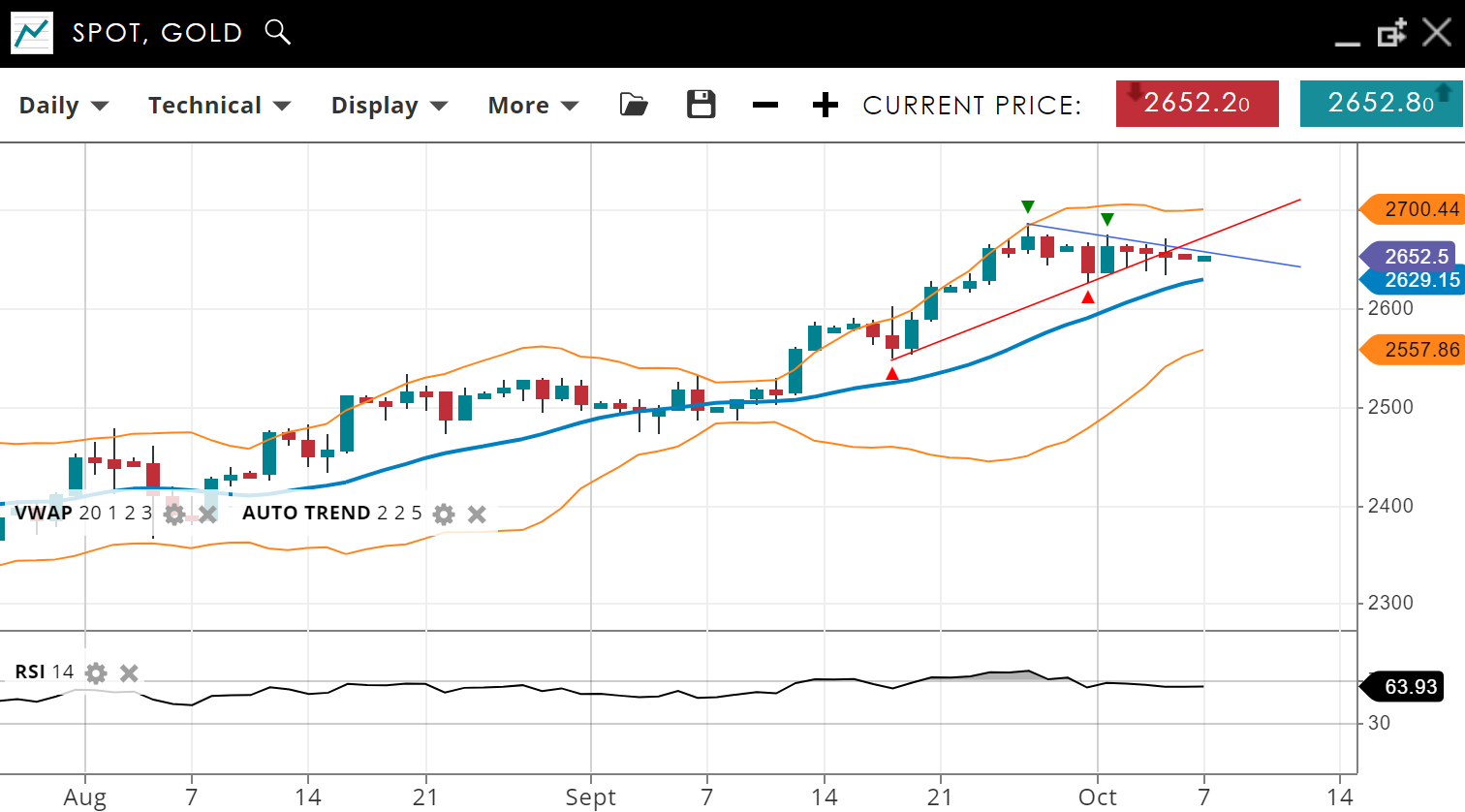The width and height of the screenshot is (1465, 812).
Task: Open the More menu
Action: [x=533, y=106]
